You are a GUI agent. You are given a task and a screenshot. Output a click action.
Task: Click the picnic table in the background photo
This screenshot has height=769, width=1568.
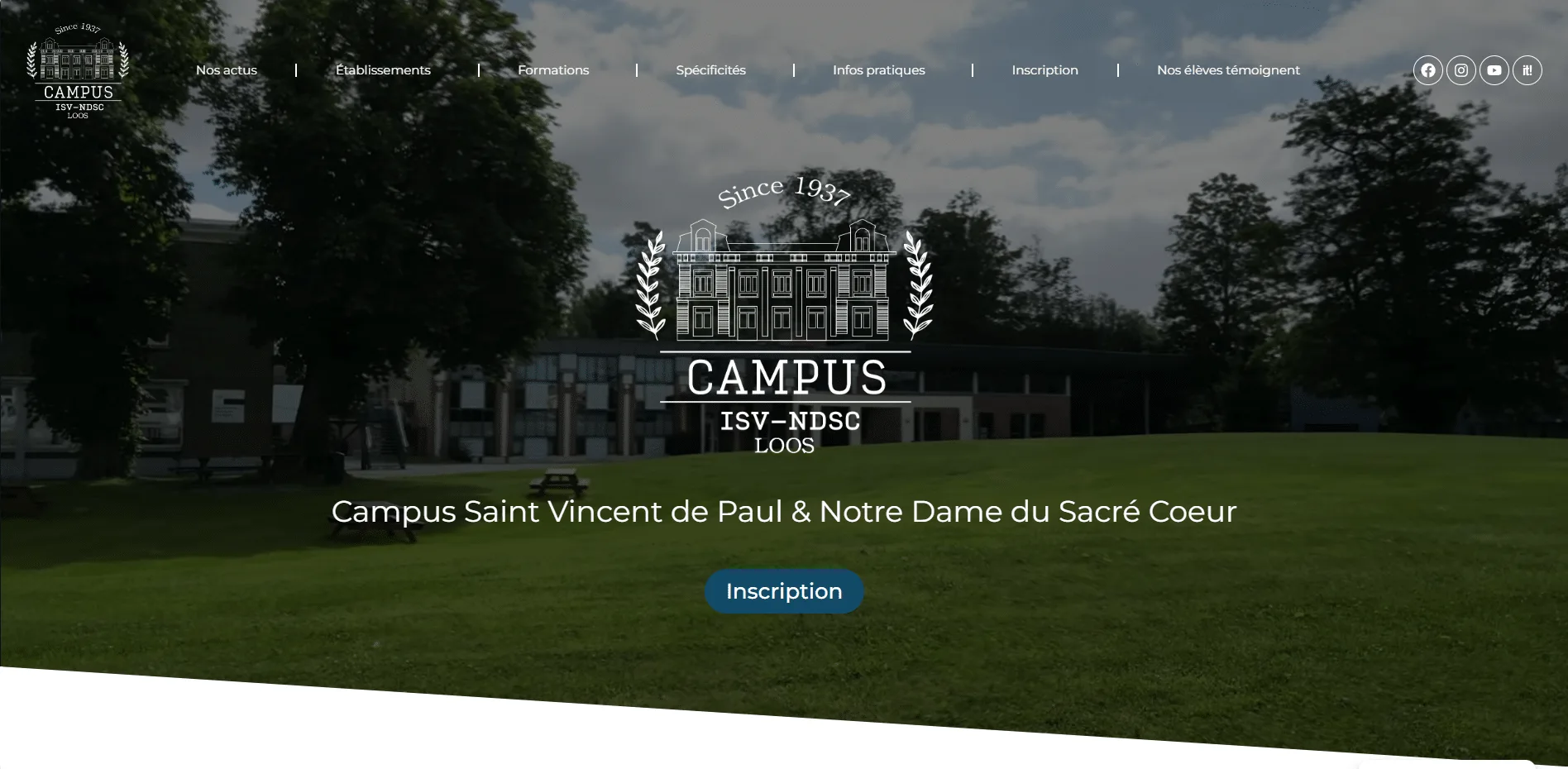559,482
